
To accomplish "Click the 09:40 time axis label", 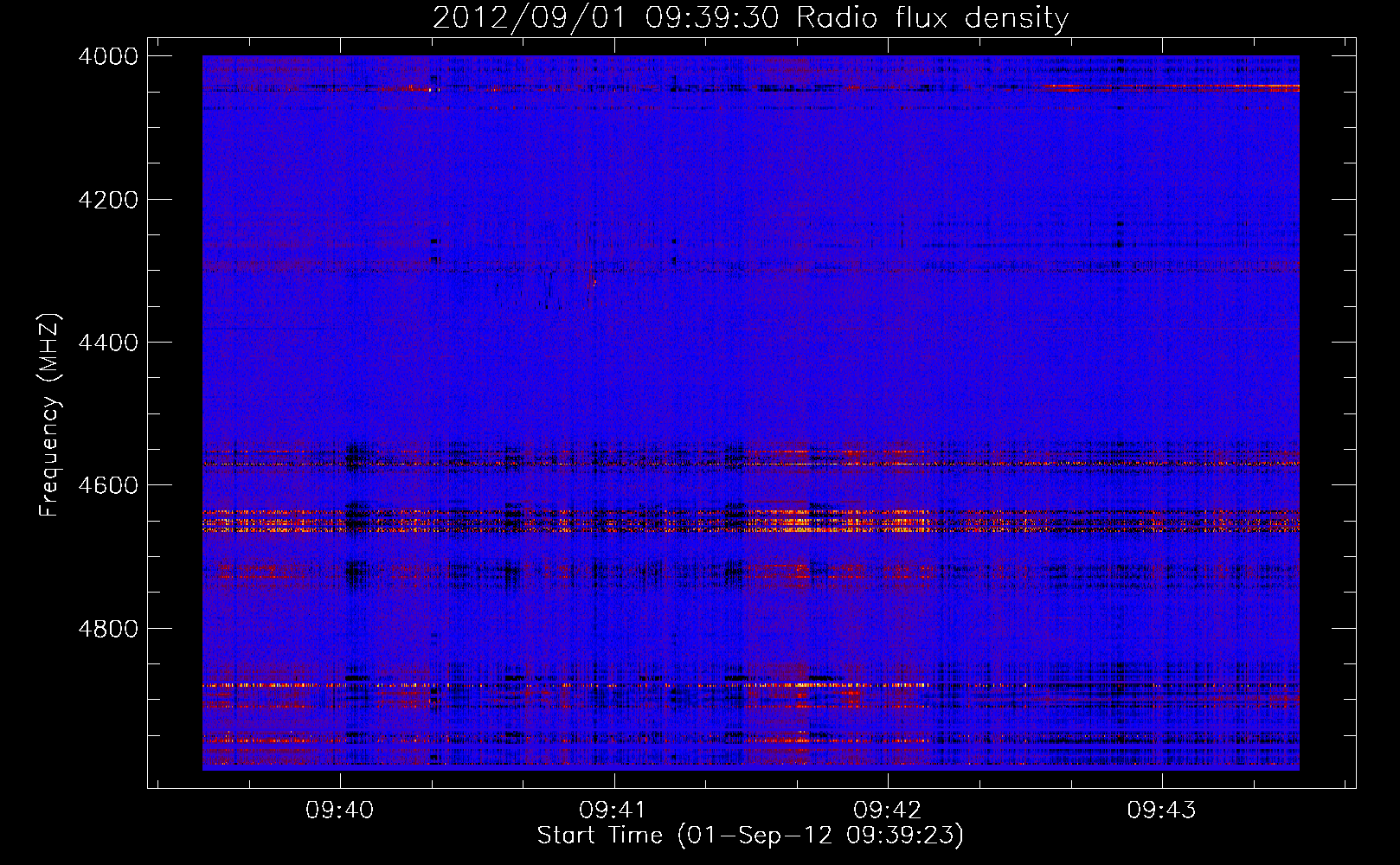I will click(x=340, y=810).
